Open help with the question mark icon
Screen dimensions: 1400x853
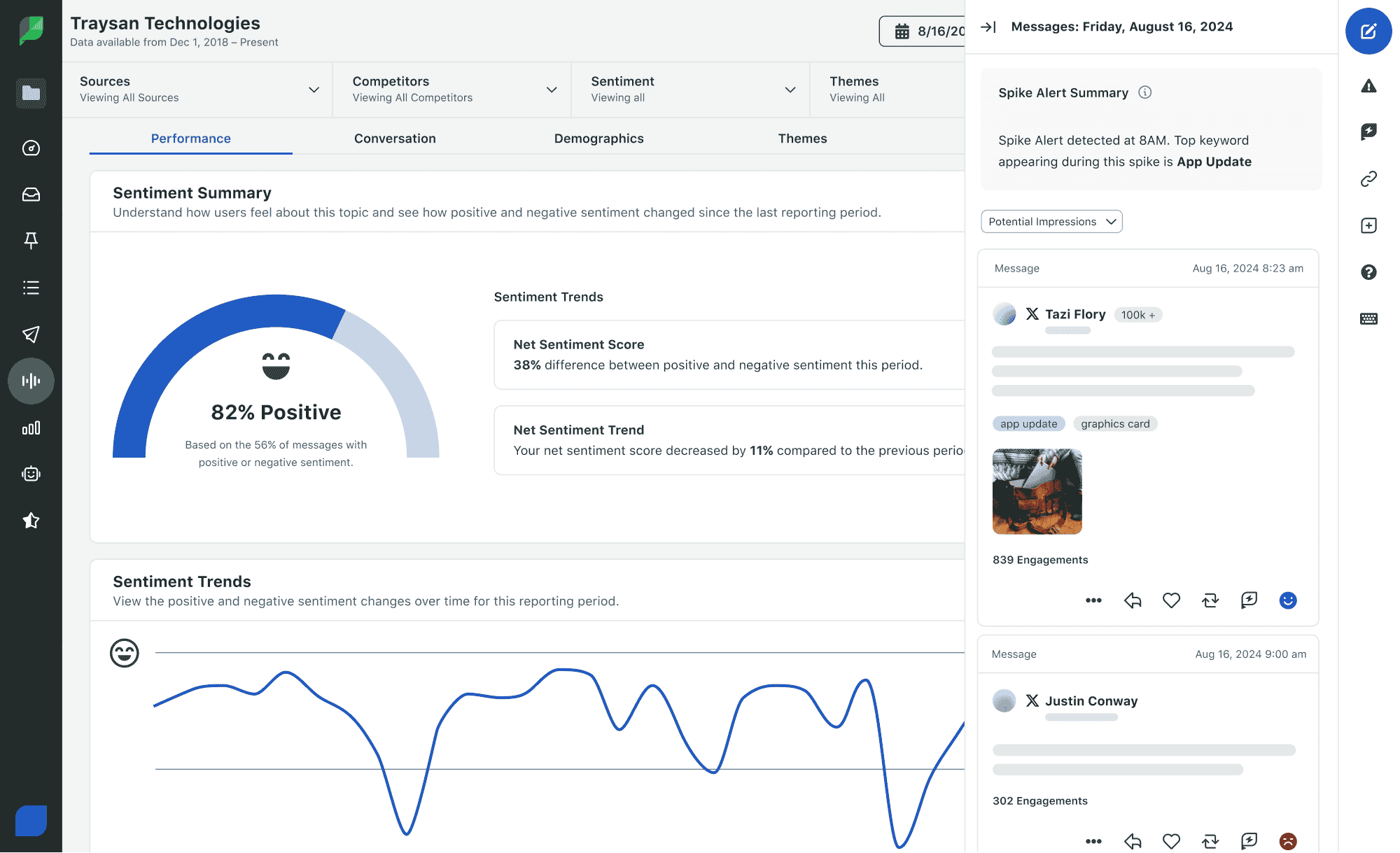[1368, 272]
